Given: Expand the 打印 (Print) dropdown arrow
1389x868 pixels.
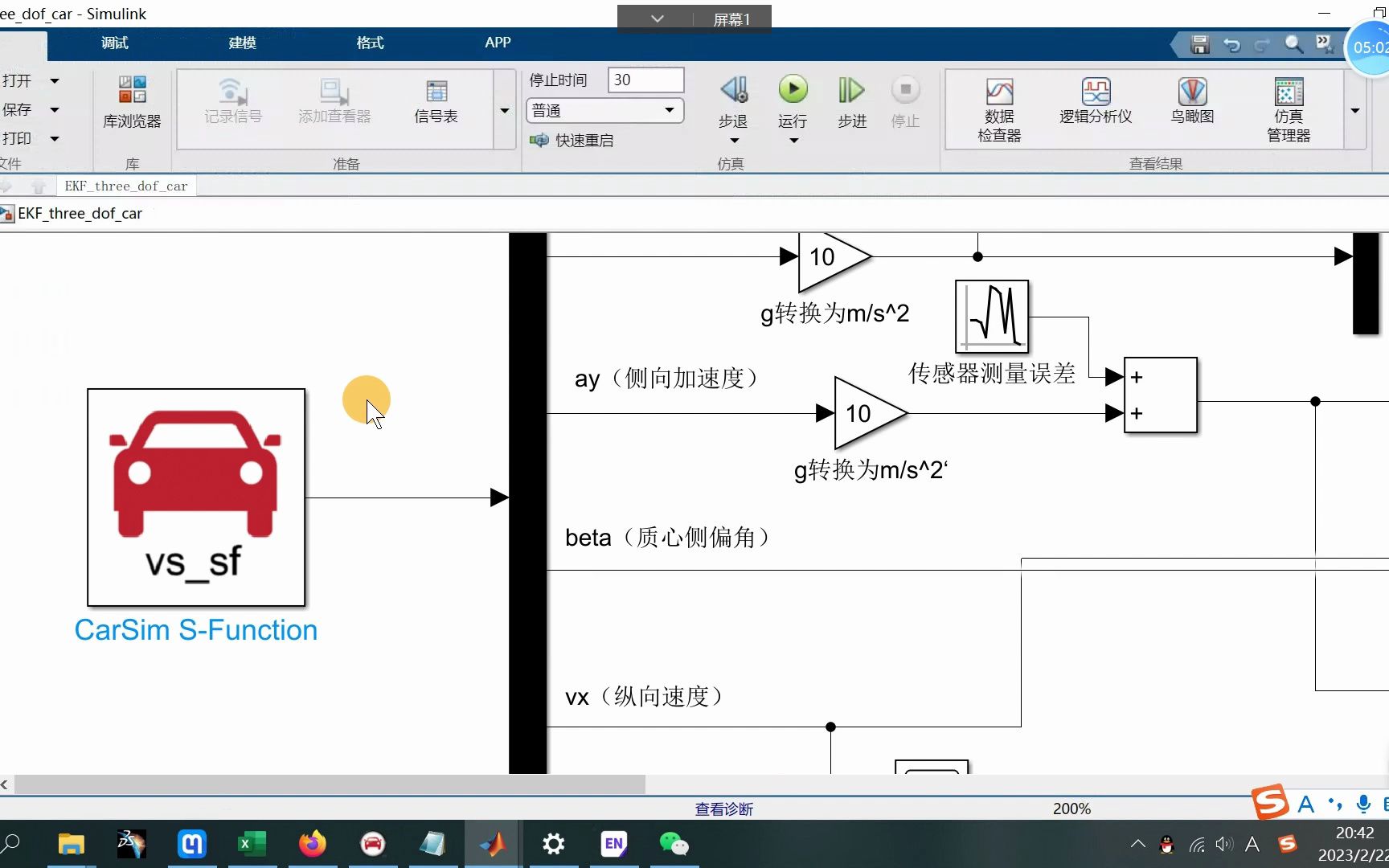Looking at the screenshot, I should 55,138.
